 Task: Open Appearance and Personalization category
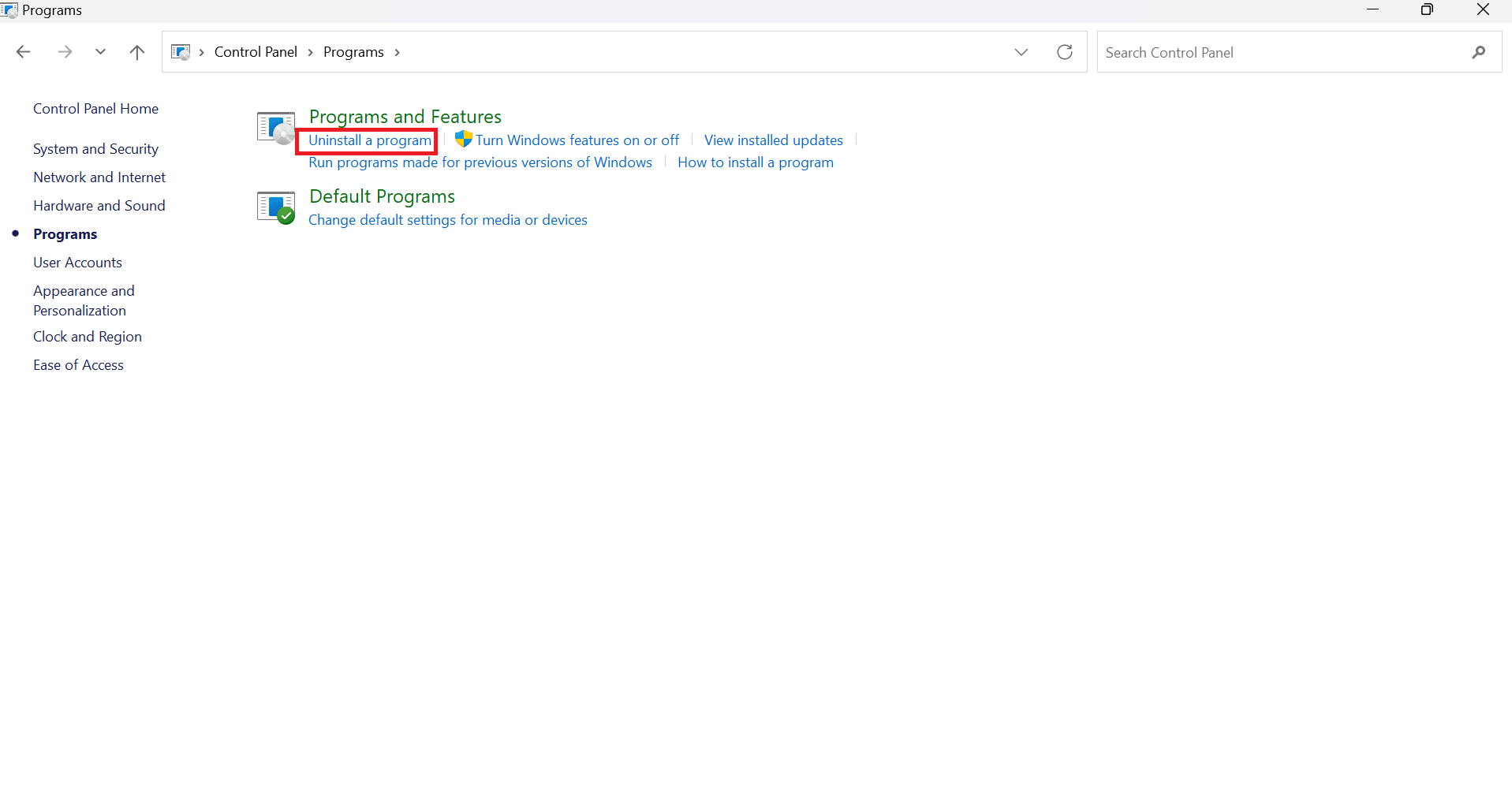click(x=84, y=300)
